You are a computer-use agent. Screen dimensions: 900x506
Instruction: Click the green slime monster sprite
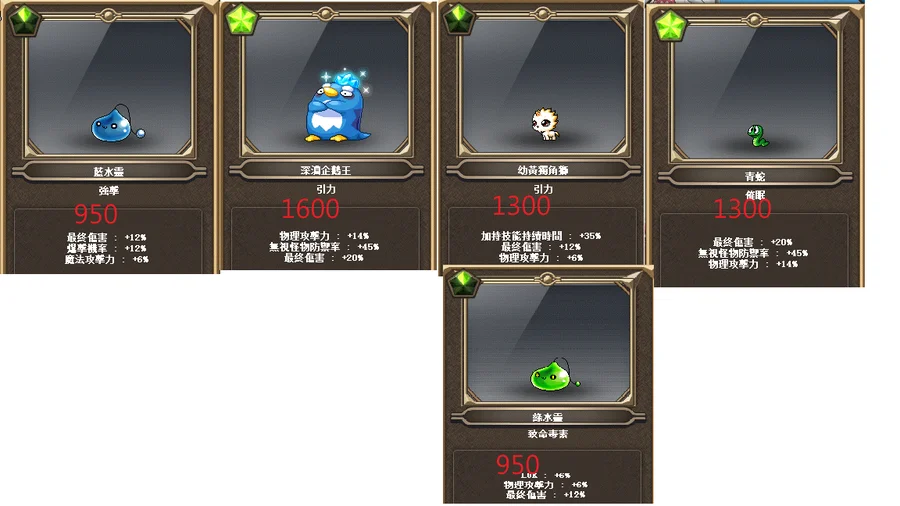[x=554, y=375]
